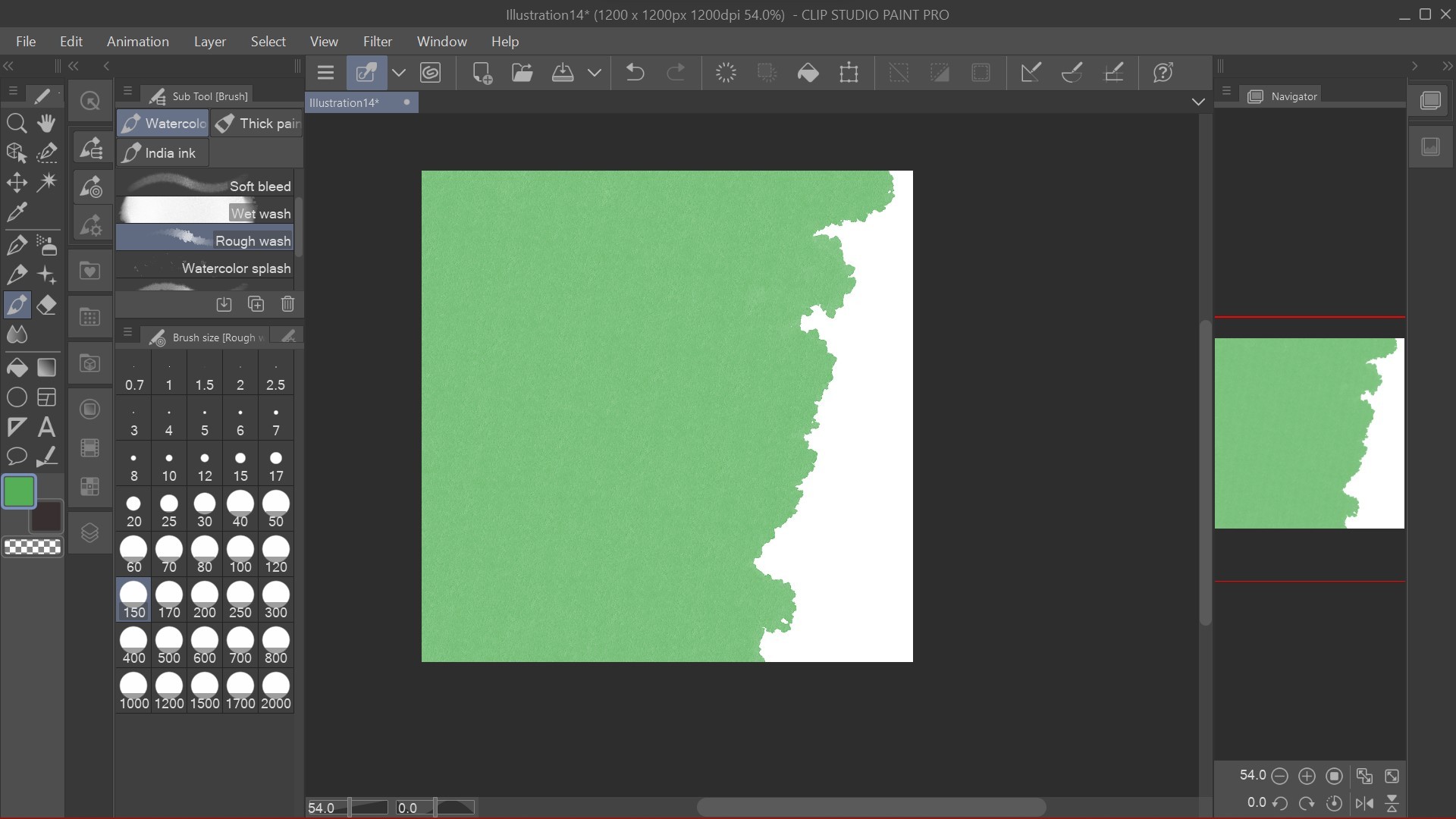
Task: Click the Eyedropper tool
Action: [17, 212]
